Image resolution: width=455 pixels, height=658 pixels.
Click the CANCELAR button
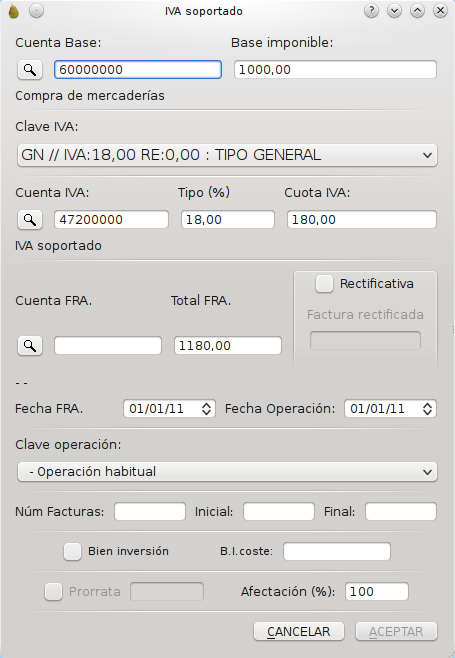299,632
